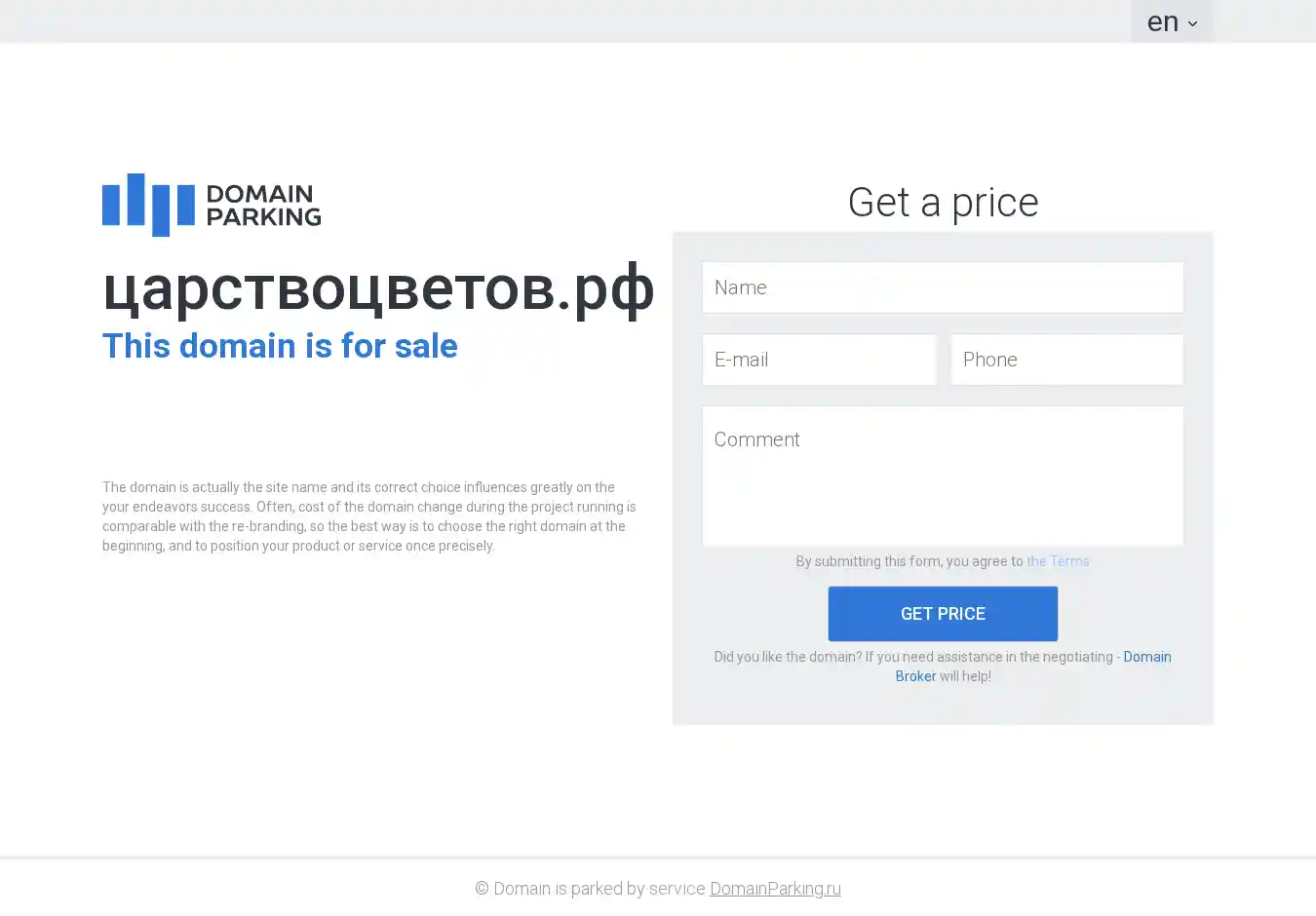The image size is (1316, 916).
Task: Follow the Domain Broker link
Action: pos(1146,657)
